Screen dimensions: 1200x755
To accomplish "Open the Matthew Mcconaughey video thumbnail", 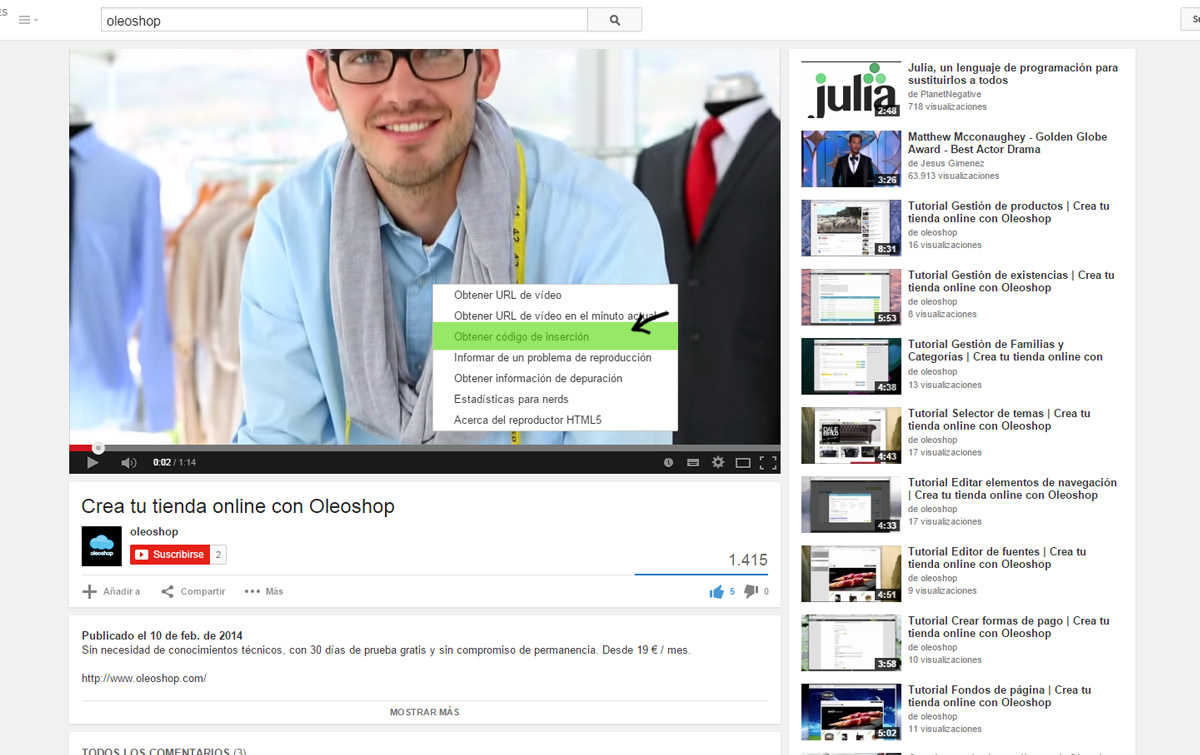I will 851,159.
